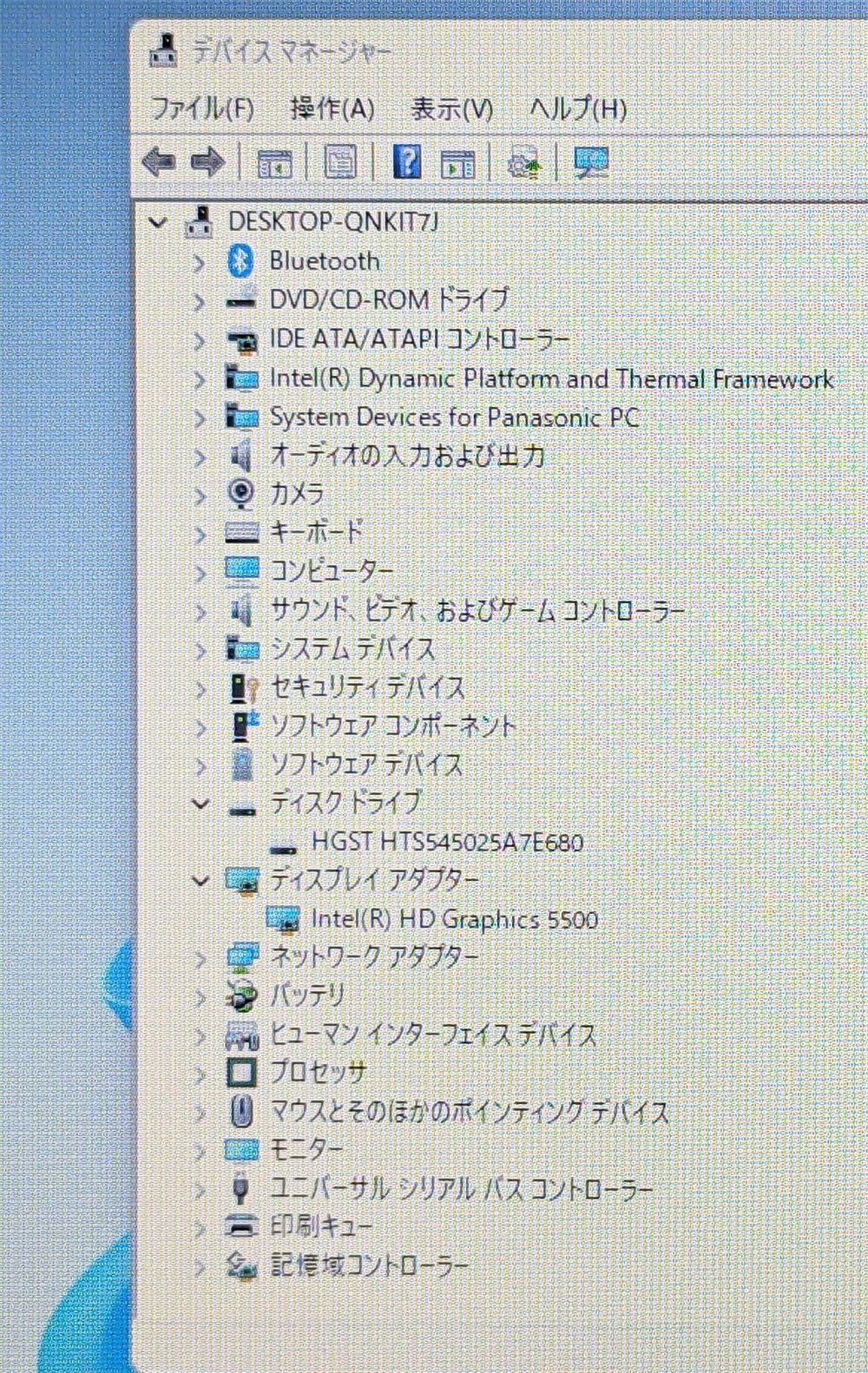Image resolution: width=868 pixels, height=1373 pixels.
Task: Click the network adapter icon
Action: pos(242,957)
